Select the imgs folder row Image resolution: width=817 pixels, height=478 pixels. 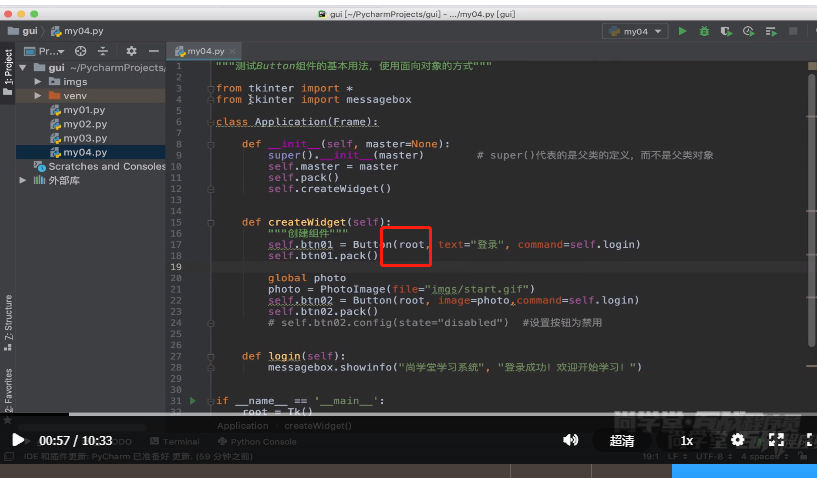91,82
